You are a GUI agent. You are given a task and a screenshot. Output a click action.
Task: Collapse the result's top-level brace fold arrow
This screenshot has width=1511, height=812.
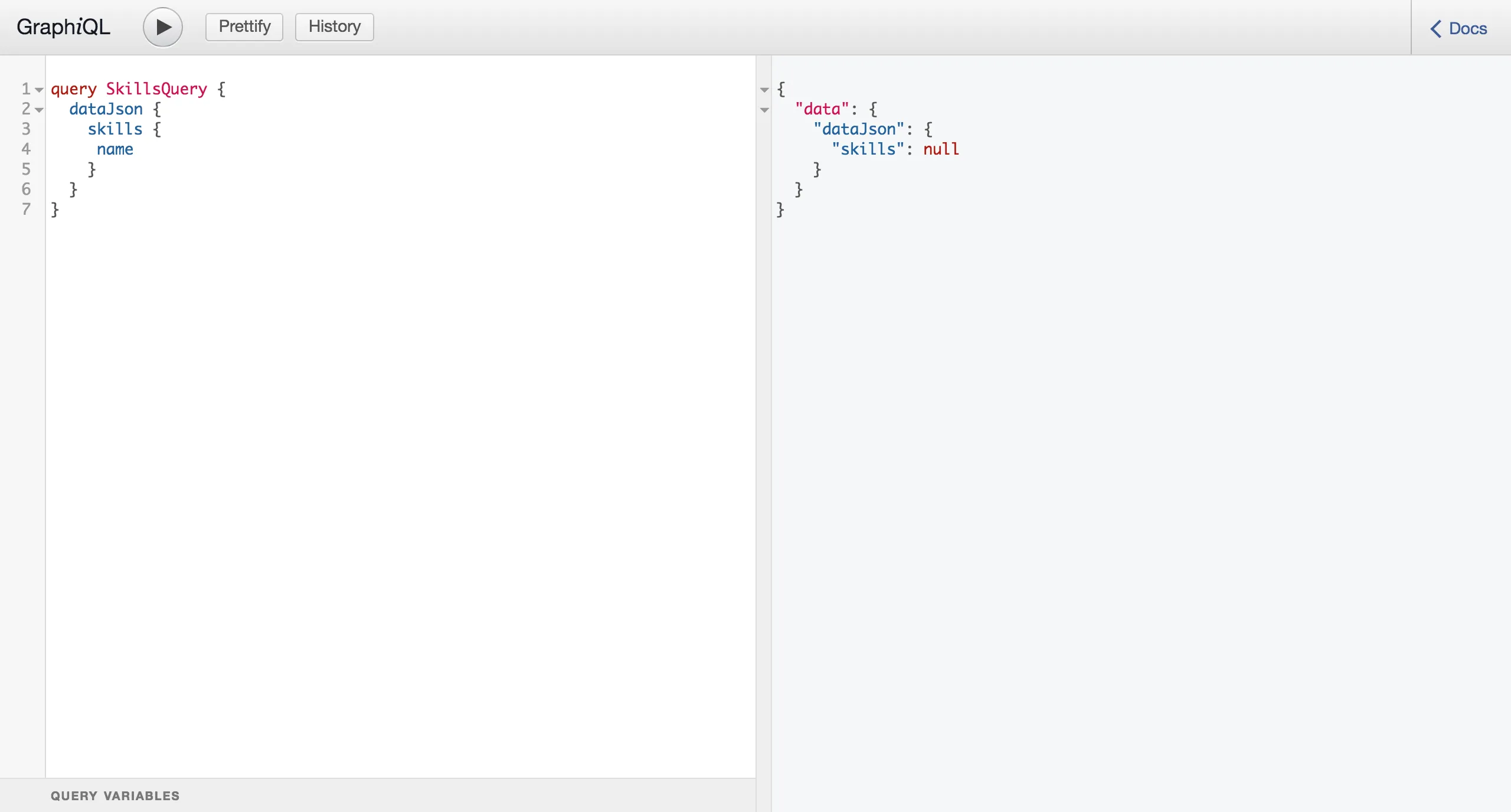tap(764, 90)
